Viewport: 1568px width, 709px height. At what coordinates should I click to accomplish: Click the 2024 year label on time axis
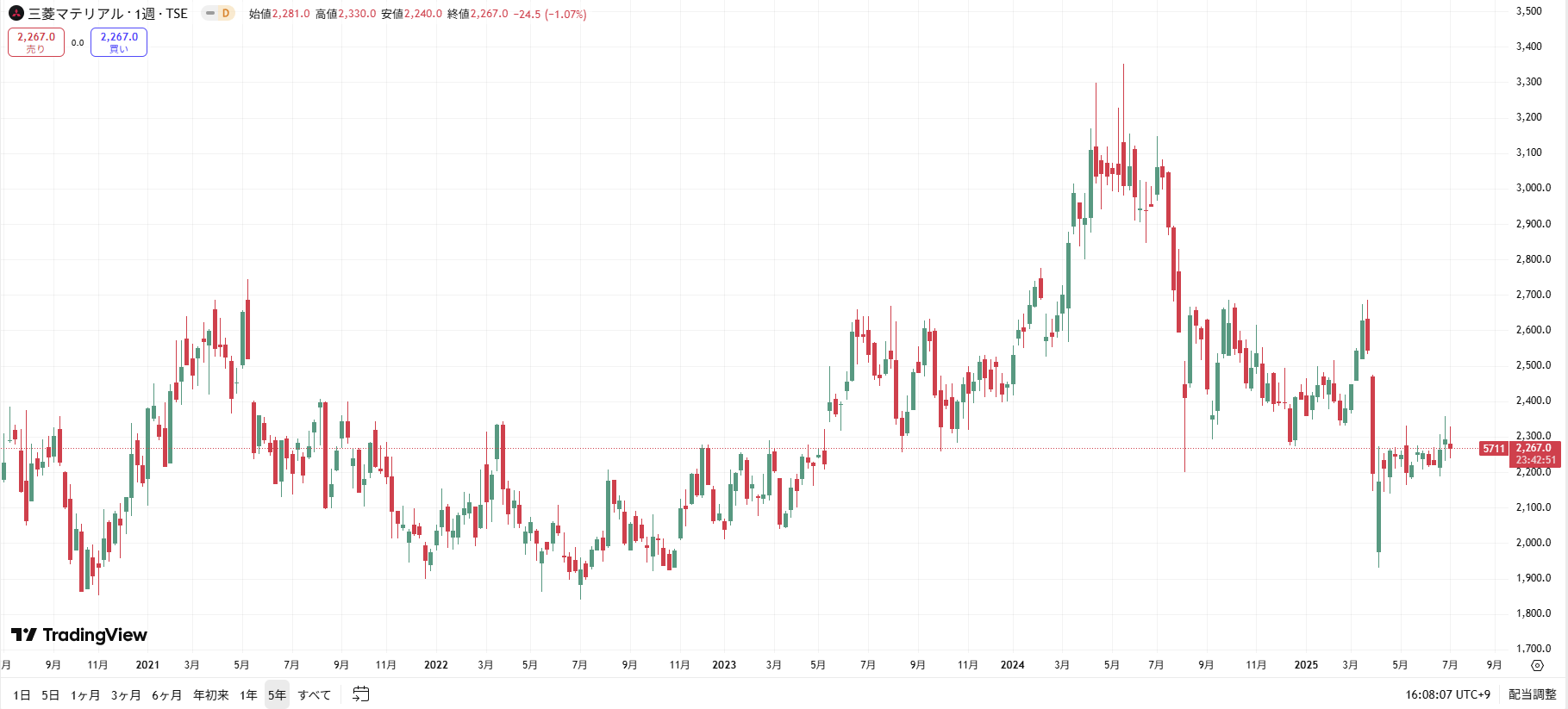coord(1013,665)
